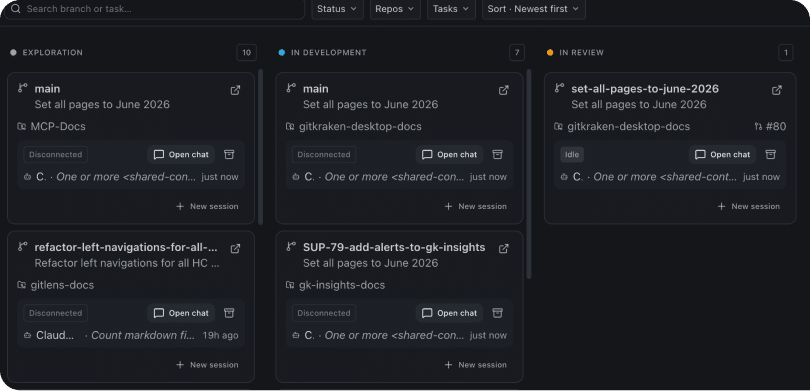Archive session on gitkraken-desktop-docs main card
This screenshot has height=391, width=810.
coord(497,154)
